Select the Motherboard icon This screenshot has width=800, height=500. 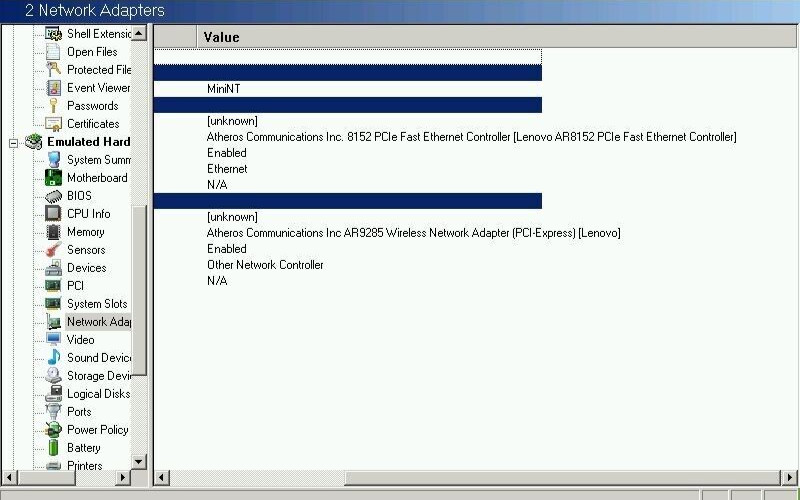(x=53, y=178)
